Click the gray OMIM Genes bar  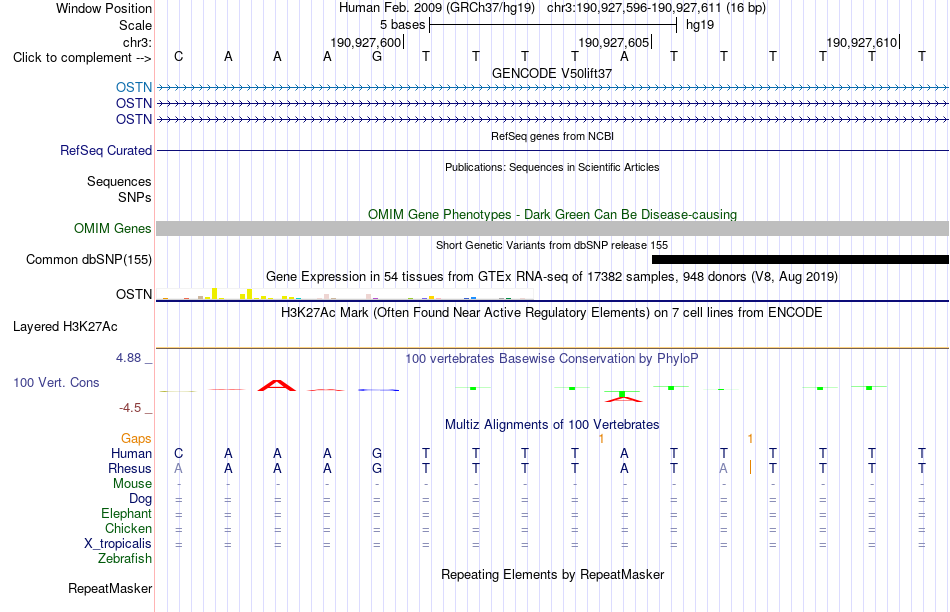[552, 228]
